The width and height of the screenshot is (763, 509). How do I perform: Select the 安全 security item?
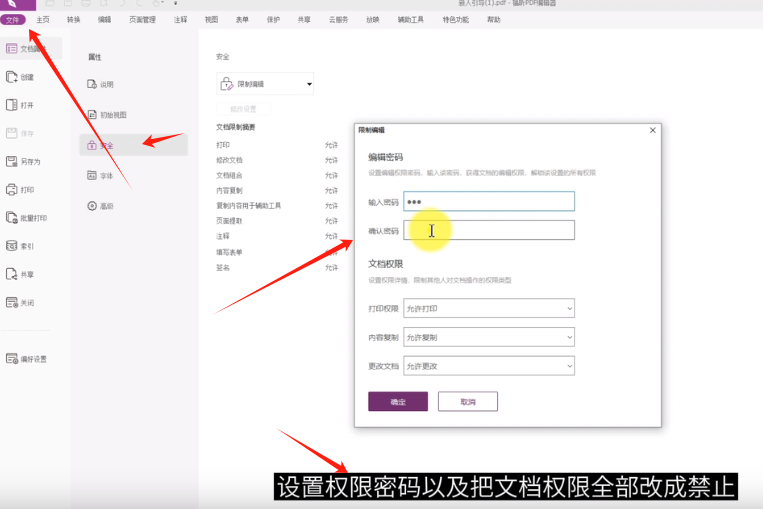(x=133, y=145)
